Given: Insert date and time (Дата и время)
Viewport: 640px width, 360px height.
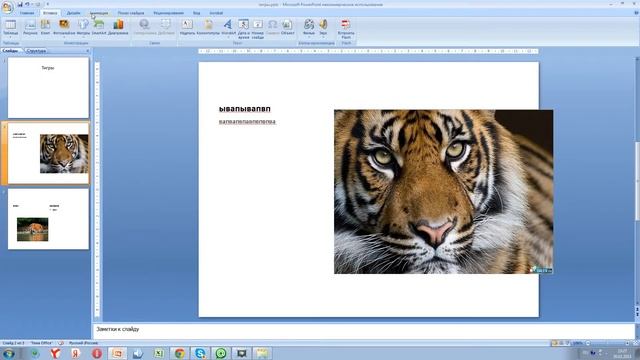Looking at the screenshot, I should [x=243, y=29].
